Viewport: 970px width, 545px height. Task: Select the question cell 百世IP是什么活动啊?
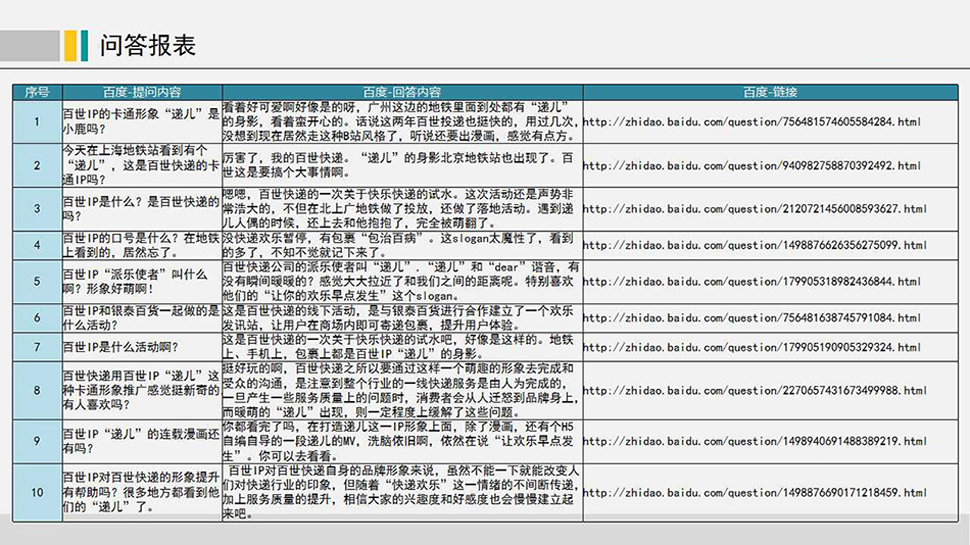coord(120,347)
